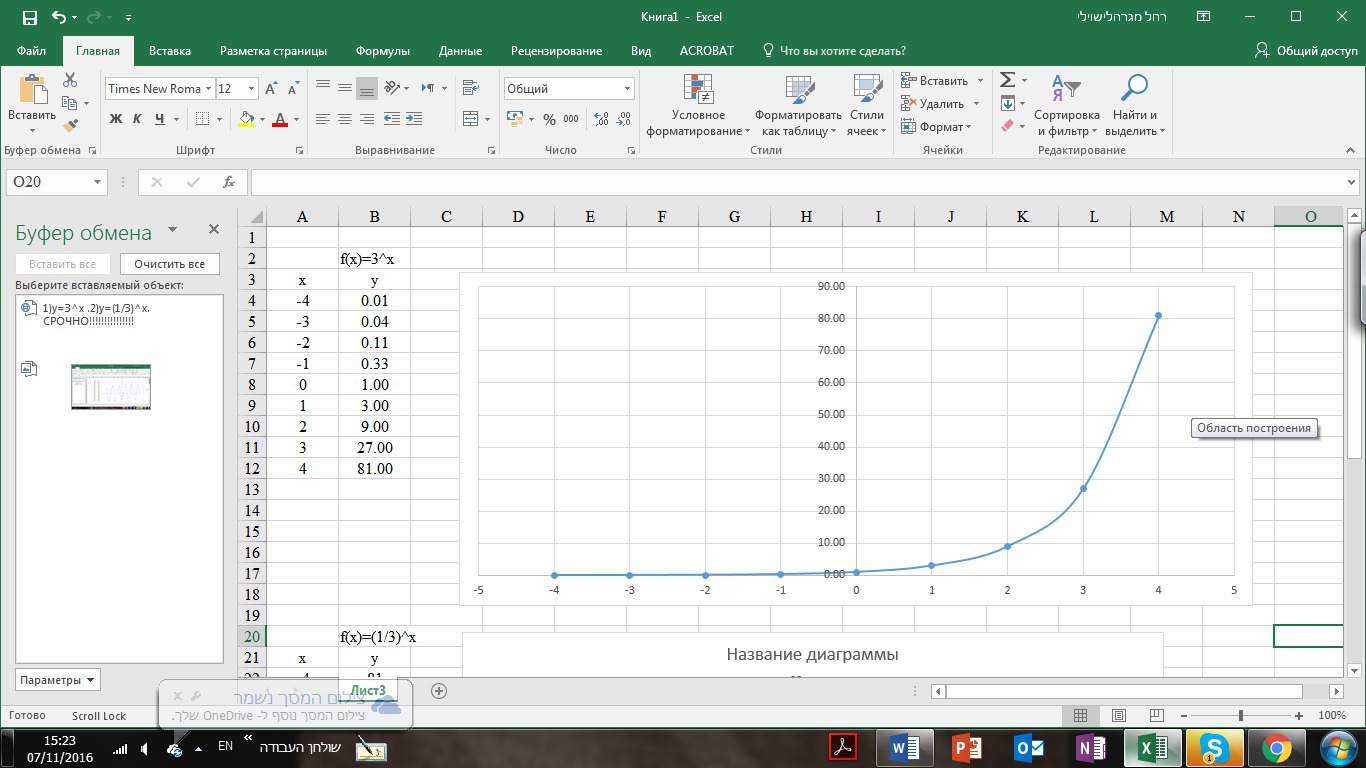Align cell text to the right
This screenshot has height=768, width=1366.
pos(367,119)
